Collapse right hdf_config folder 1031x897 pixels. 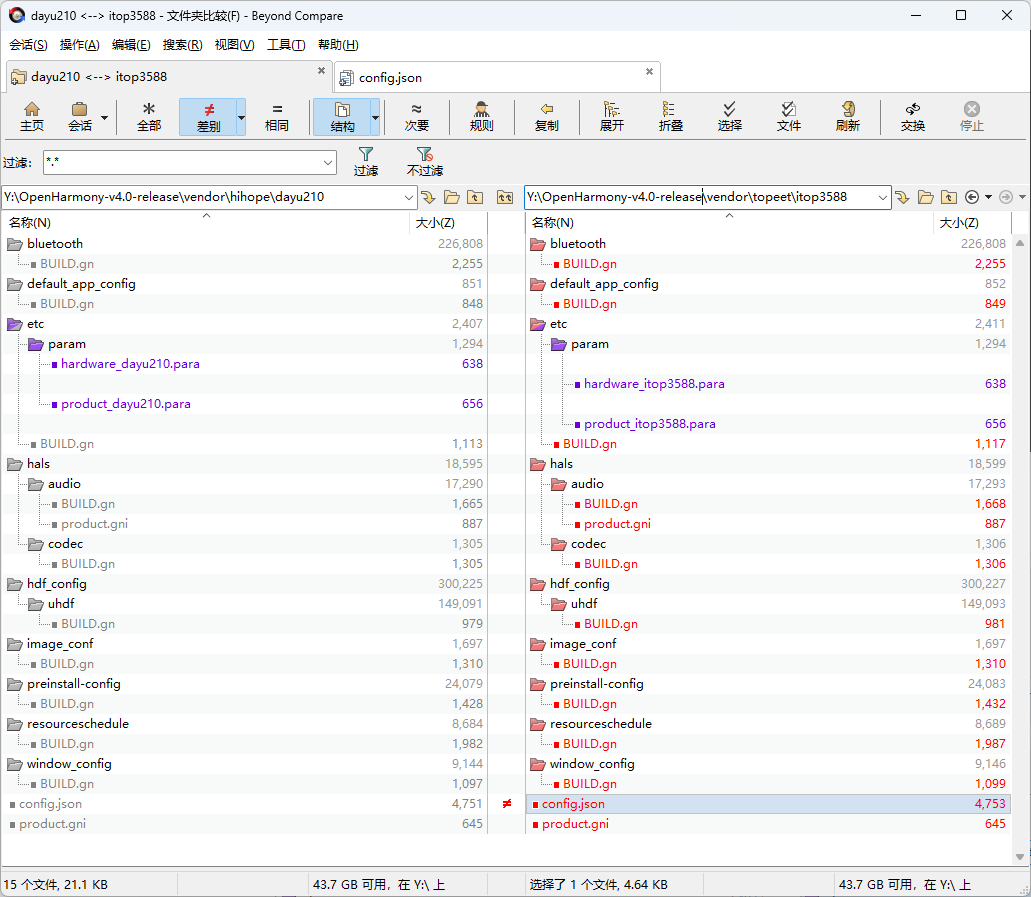[538, 584]
